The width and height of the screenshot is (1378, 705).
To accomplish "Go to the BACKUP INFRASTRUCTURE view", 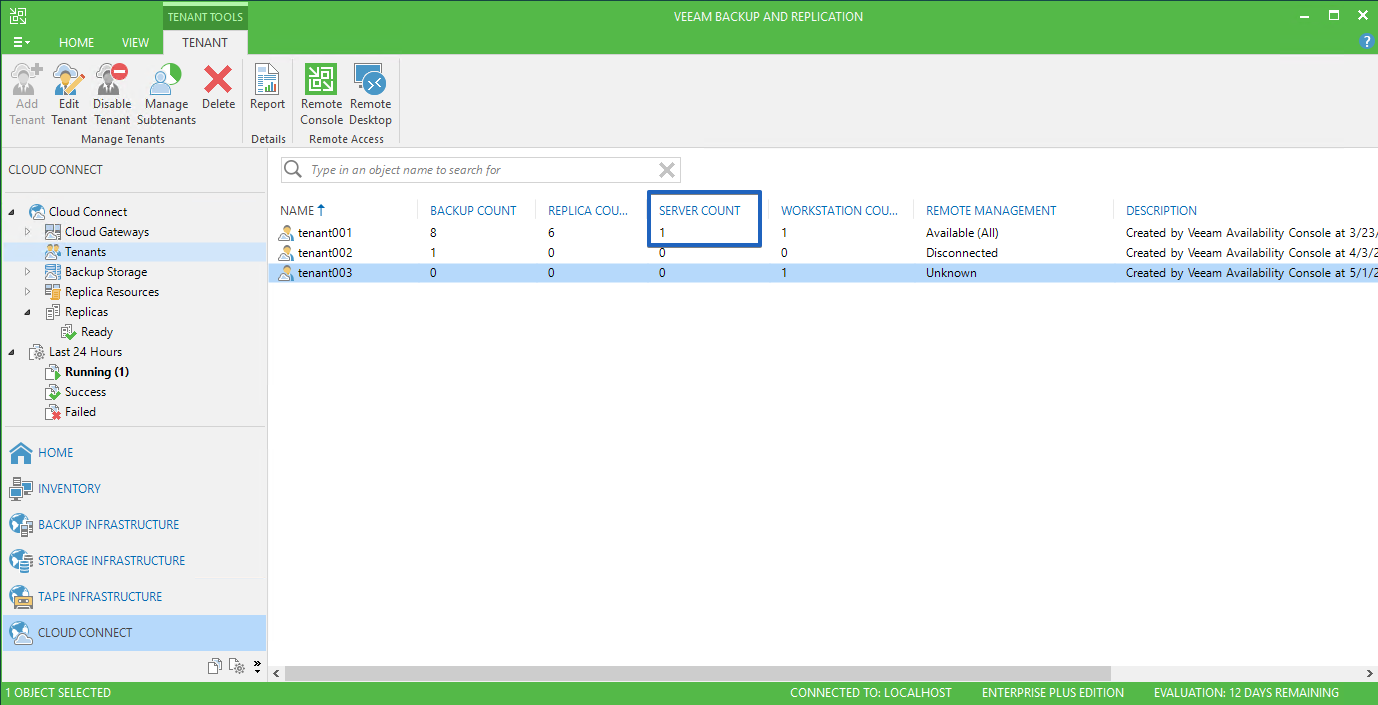I will click(x=133, y=525).
